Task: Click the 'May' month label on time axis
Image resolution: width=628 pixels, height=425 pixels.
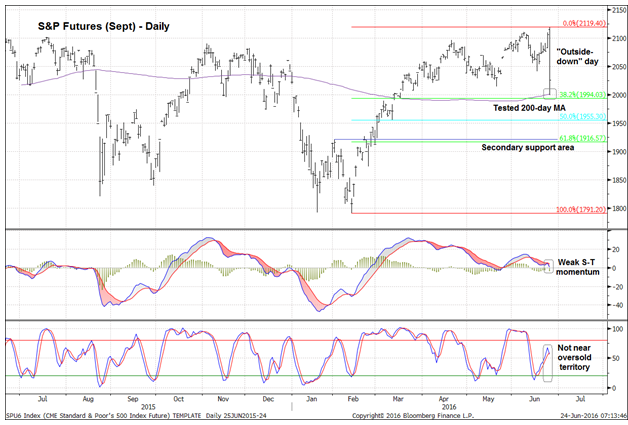Action: click(488, 399)
